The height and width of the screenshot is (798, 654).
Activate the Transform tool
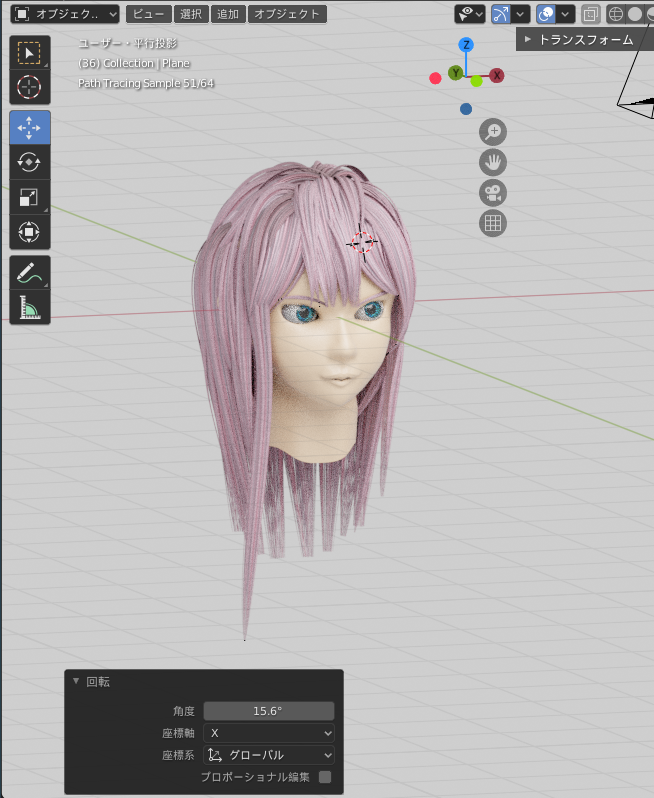coord(30,232)
